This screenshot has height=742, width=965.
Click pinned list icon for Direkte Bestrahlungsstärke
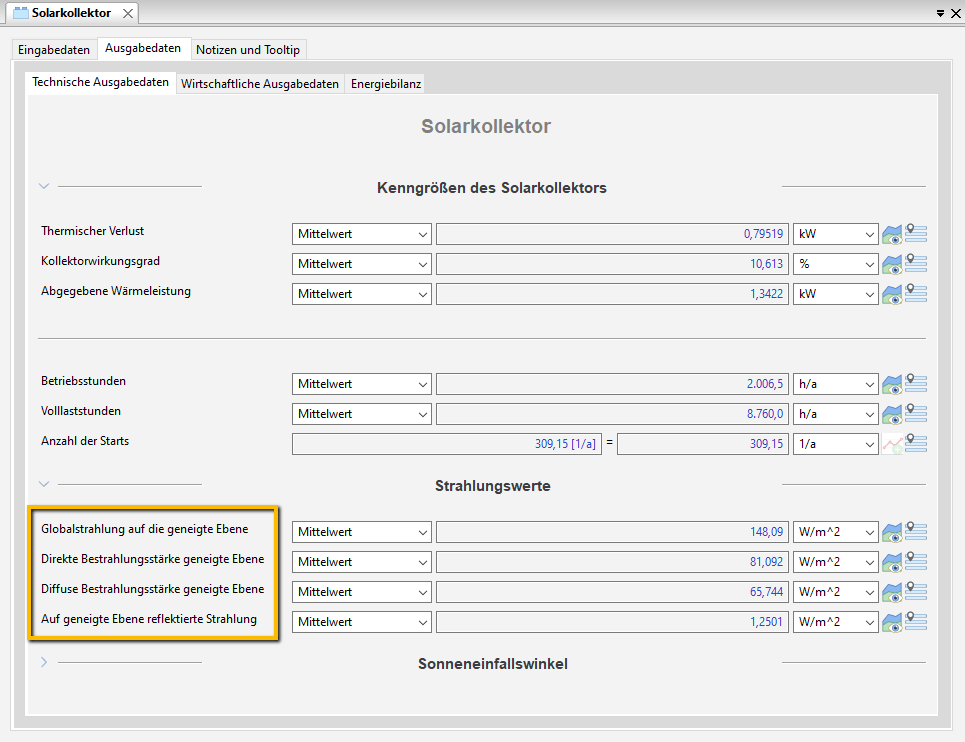point(916,561)
